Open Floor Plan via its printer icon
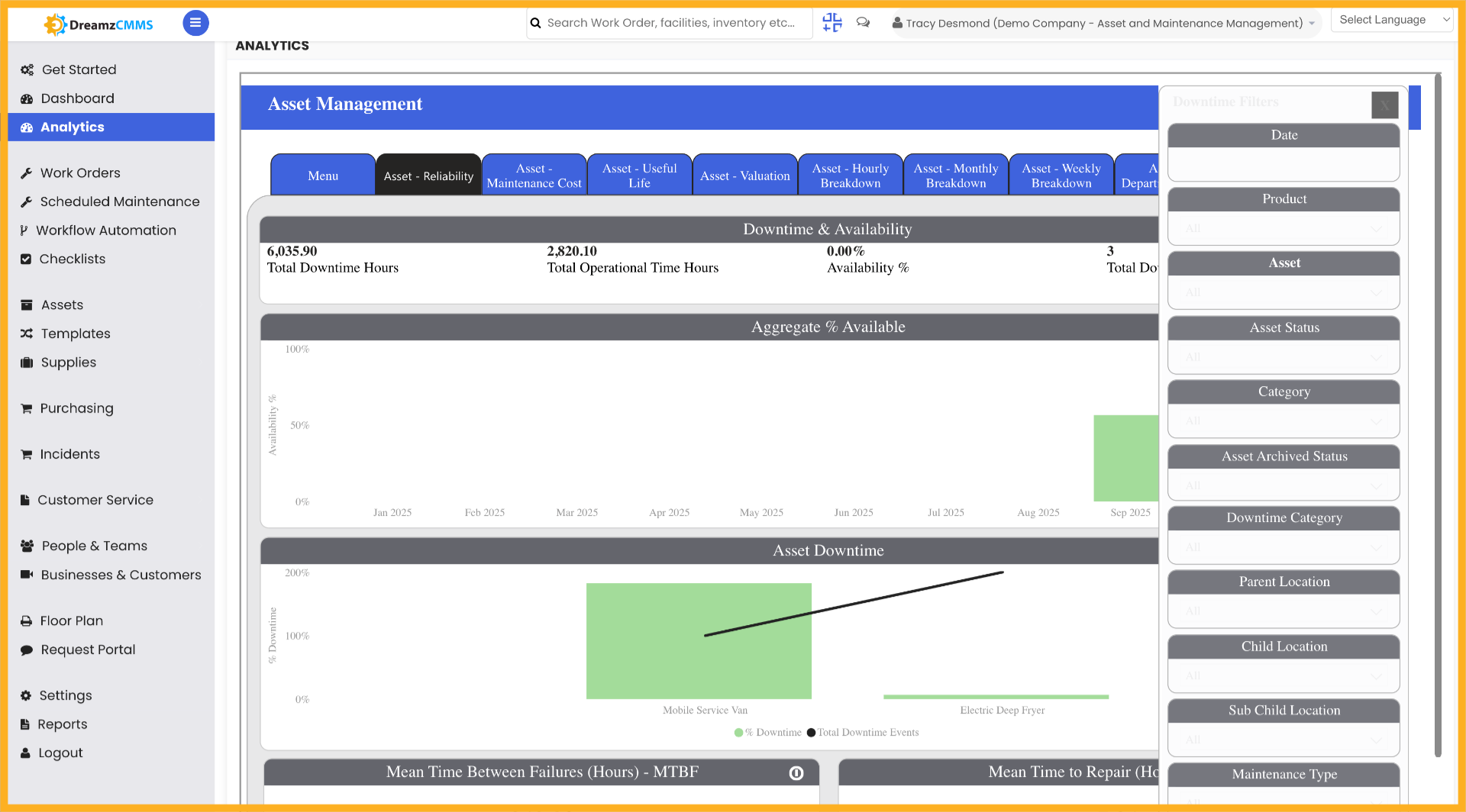The image size is (1466, 812). (27, 620)
